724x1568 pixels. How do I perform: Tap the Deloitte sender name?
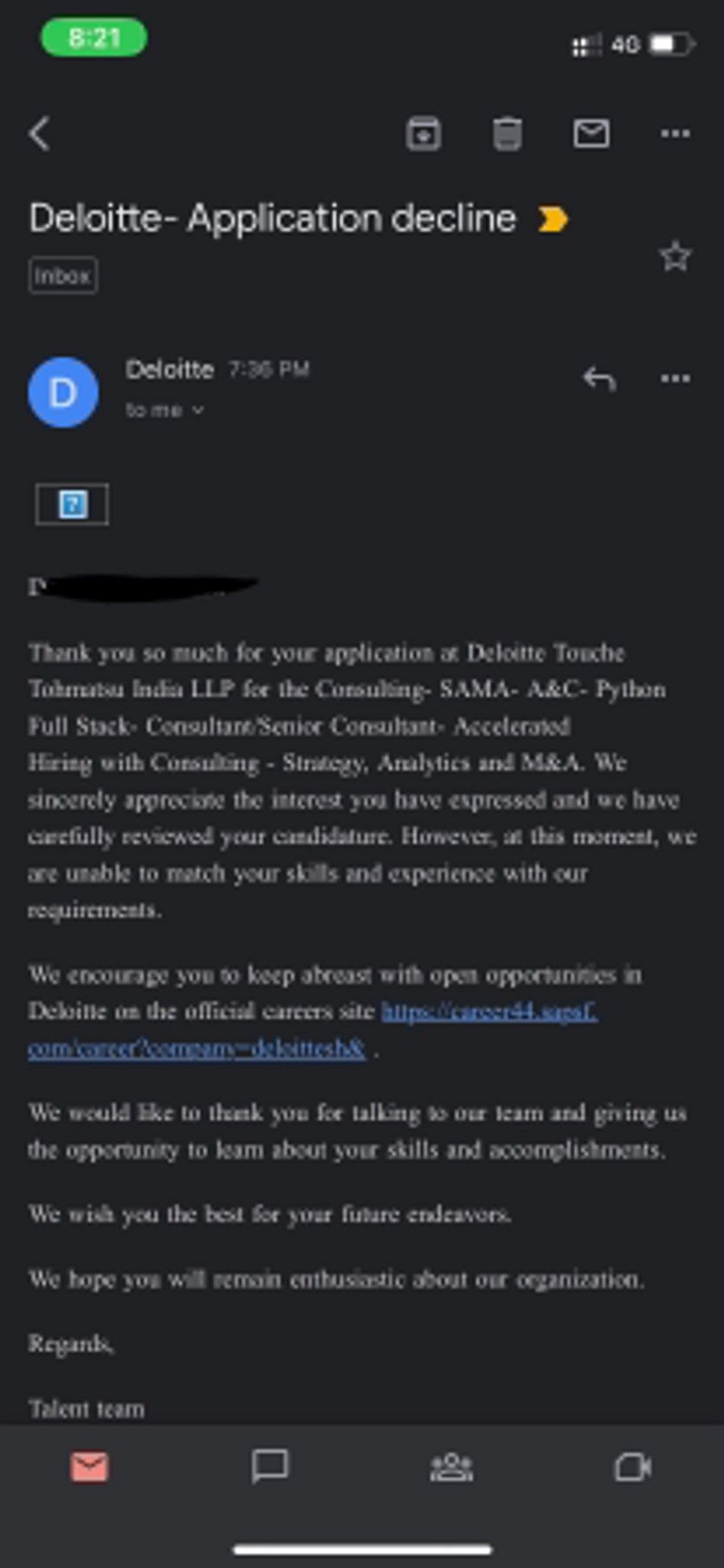click(169, 370)
